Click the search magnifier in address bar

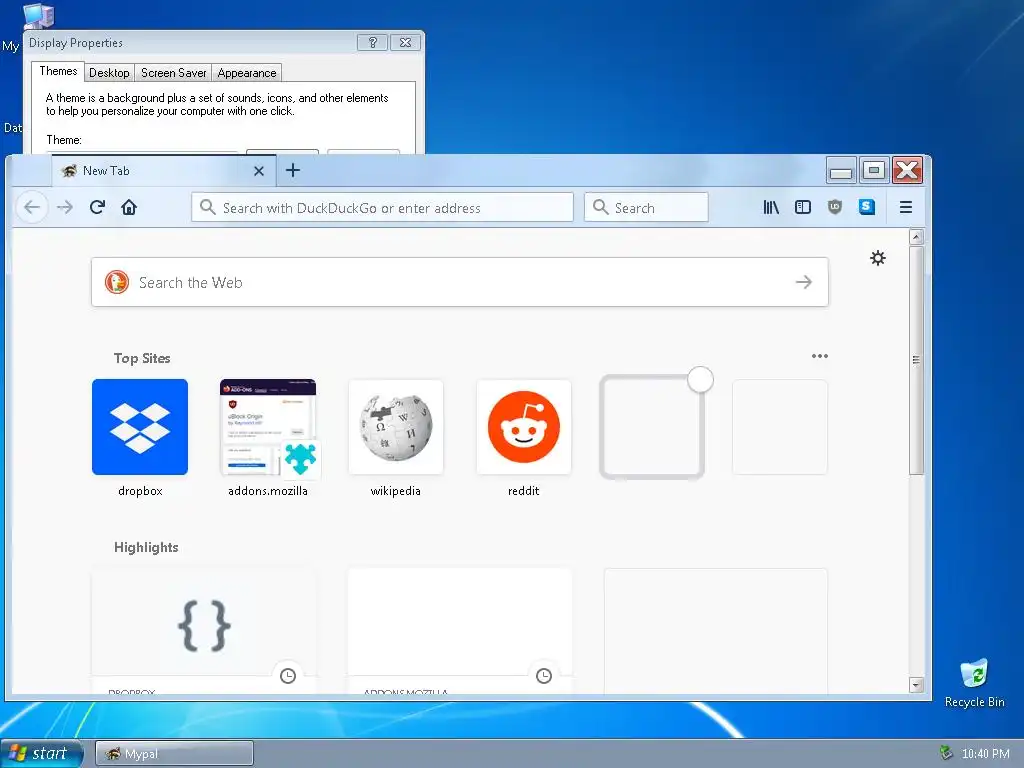coord(208,207)
